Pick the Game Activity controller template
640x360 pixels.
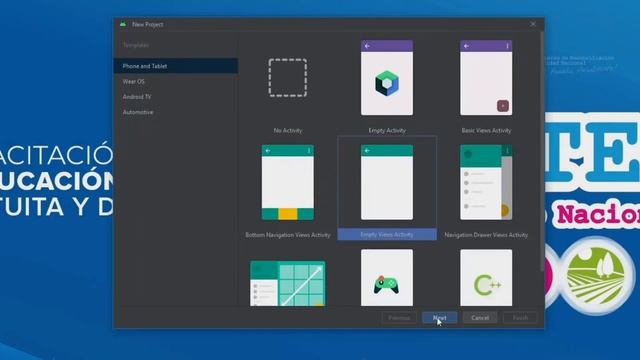[x=387, y=278]
